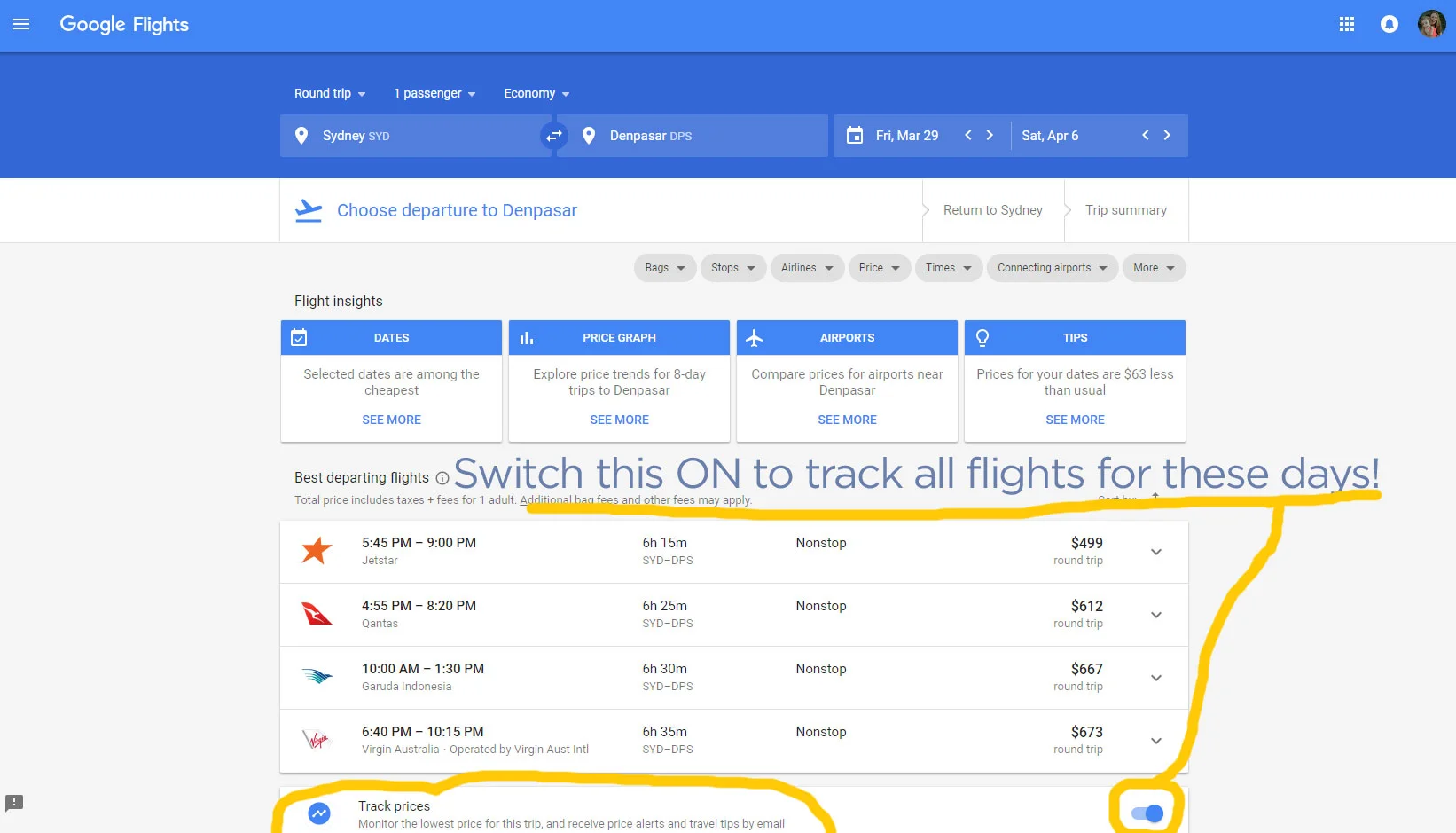
Task: View Google notifications bell
Action: (1389, 24)
